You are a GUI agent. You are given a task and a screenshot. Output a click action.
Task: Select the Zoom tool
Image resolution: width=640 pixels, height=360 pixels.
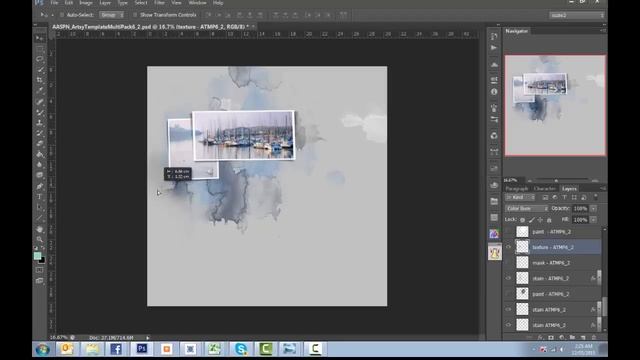point(40,239)
